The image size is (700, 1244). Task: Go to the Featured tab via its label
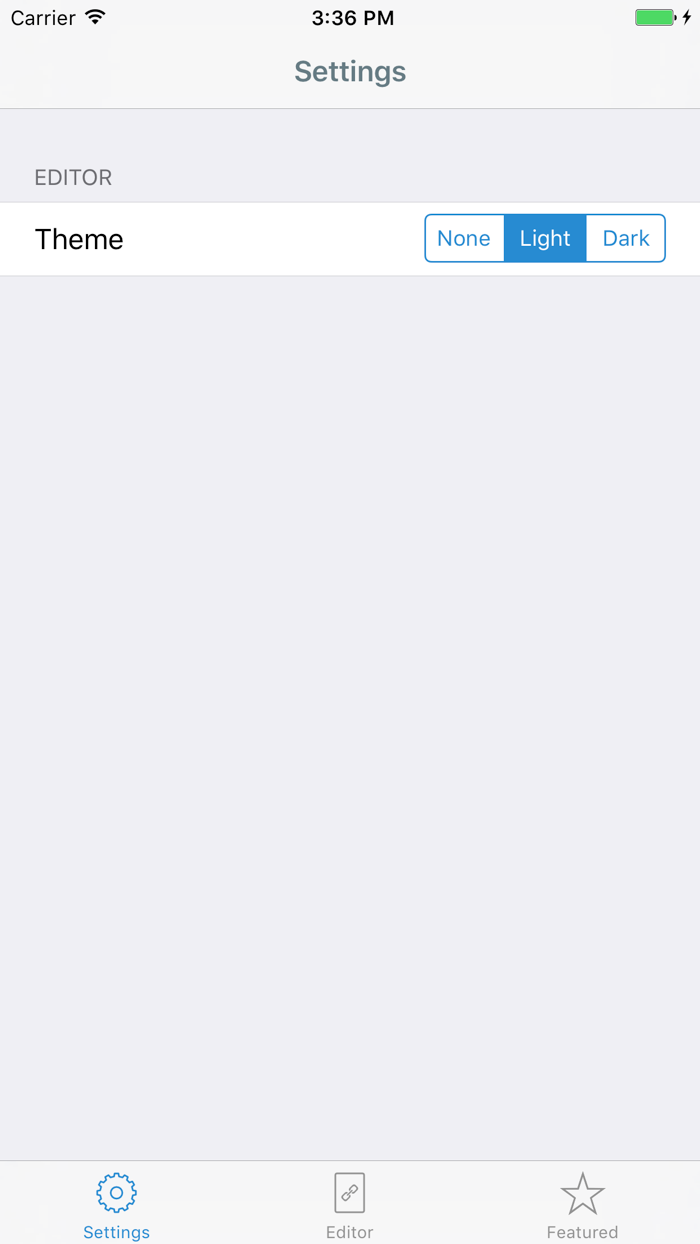click(x=582, y=1232)
